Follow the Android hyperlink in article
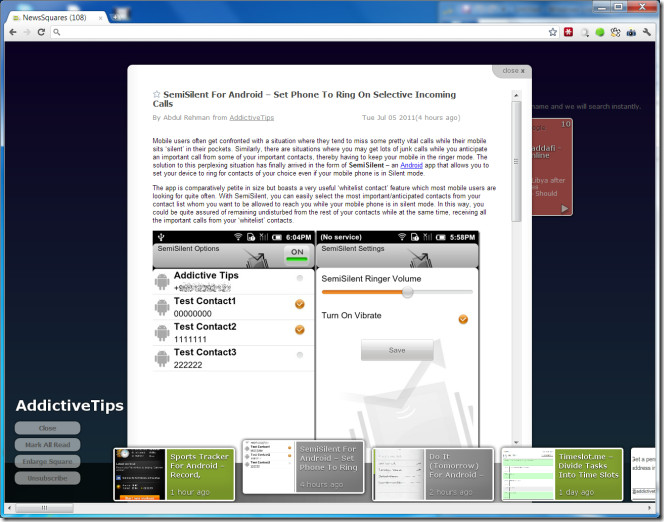This screenshot has width=664, height=522. click(x=411, y=166)
